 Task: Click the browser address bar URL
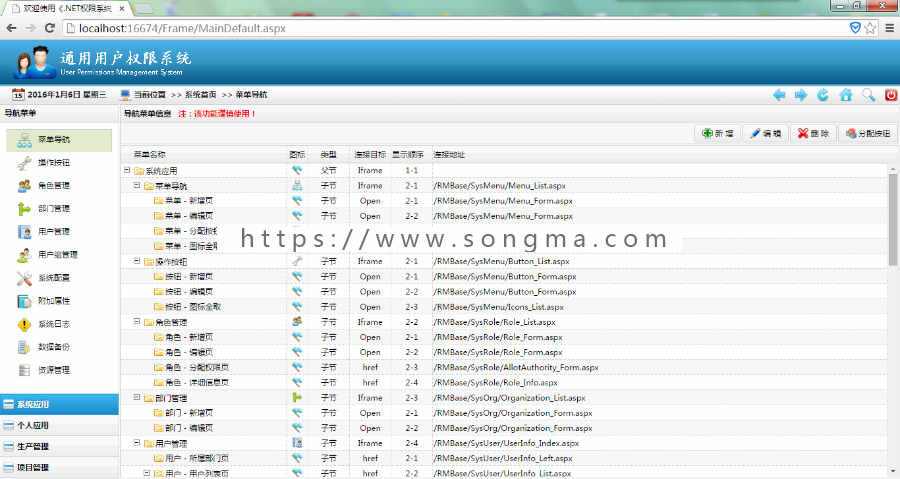[x=182, y=28]
